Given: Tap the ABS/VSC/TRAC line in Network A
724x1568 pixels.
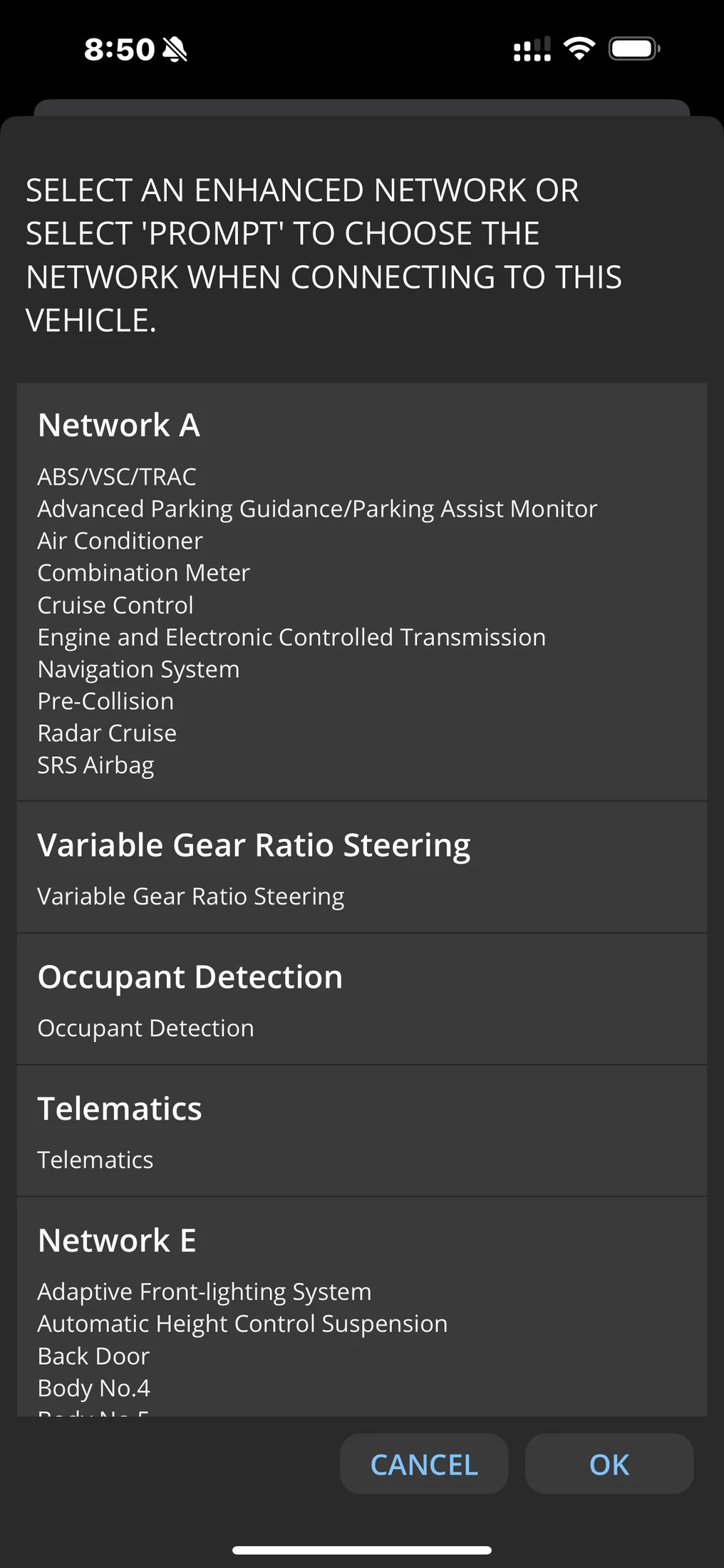Looking at the screenshot, I should pyautogui.click(x=117, y=476).
